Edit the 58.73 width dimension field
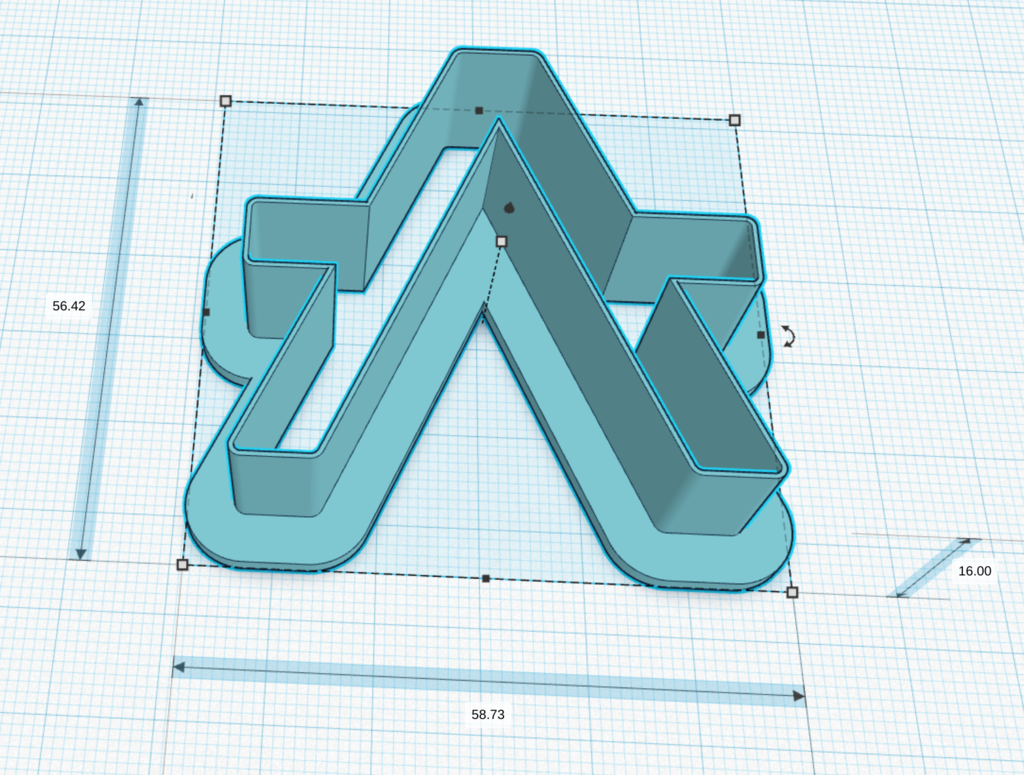1024x775 pixels. point(488,714)
